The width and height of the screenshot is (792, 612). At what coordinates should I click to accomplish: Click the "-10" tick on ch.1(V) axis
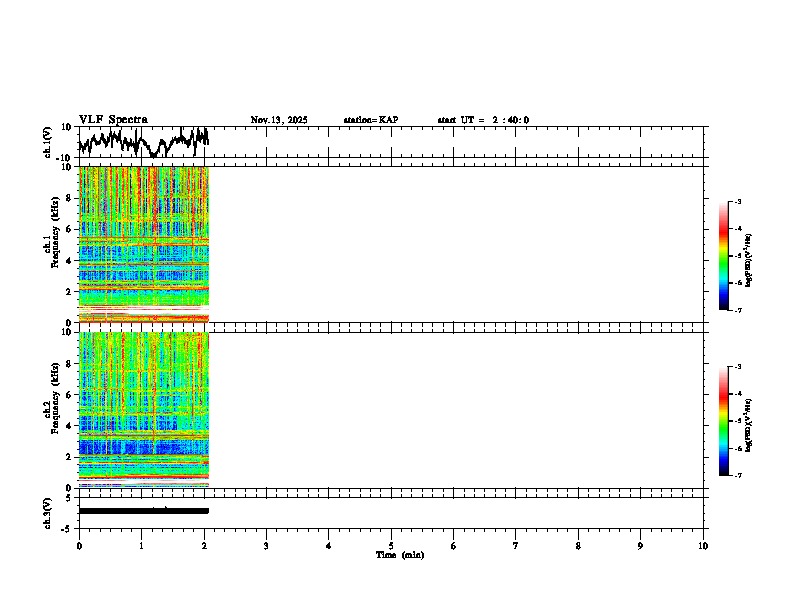65,158
